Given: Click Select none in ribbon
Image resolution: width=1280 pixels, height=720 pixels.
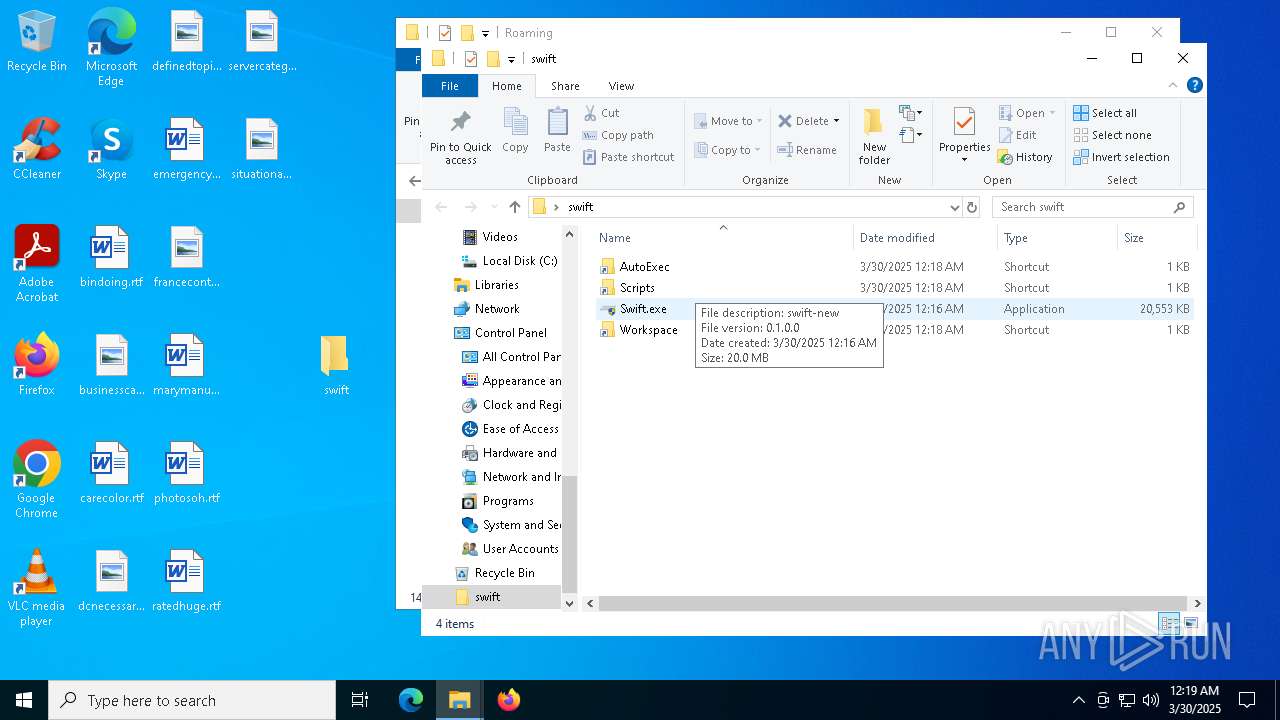Looking at the screenshot, I should [x=1112, y=135].
